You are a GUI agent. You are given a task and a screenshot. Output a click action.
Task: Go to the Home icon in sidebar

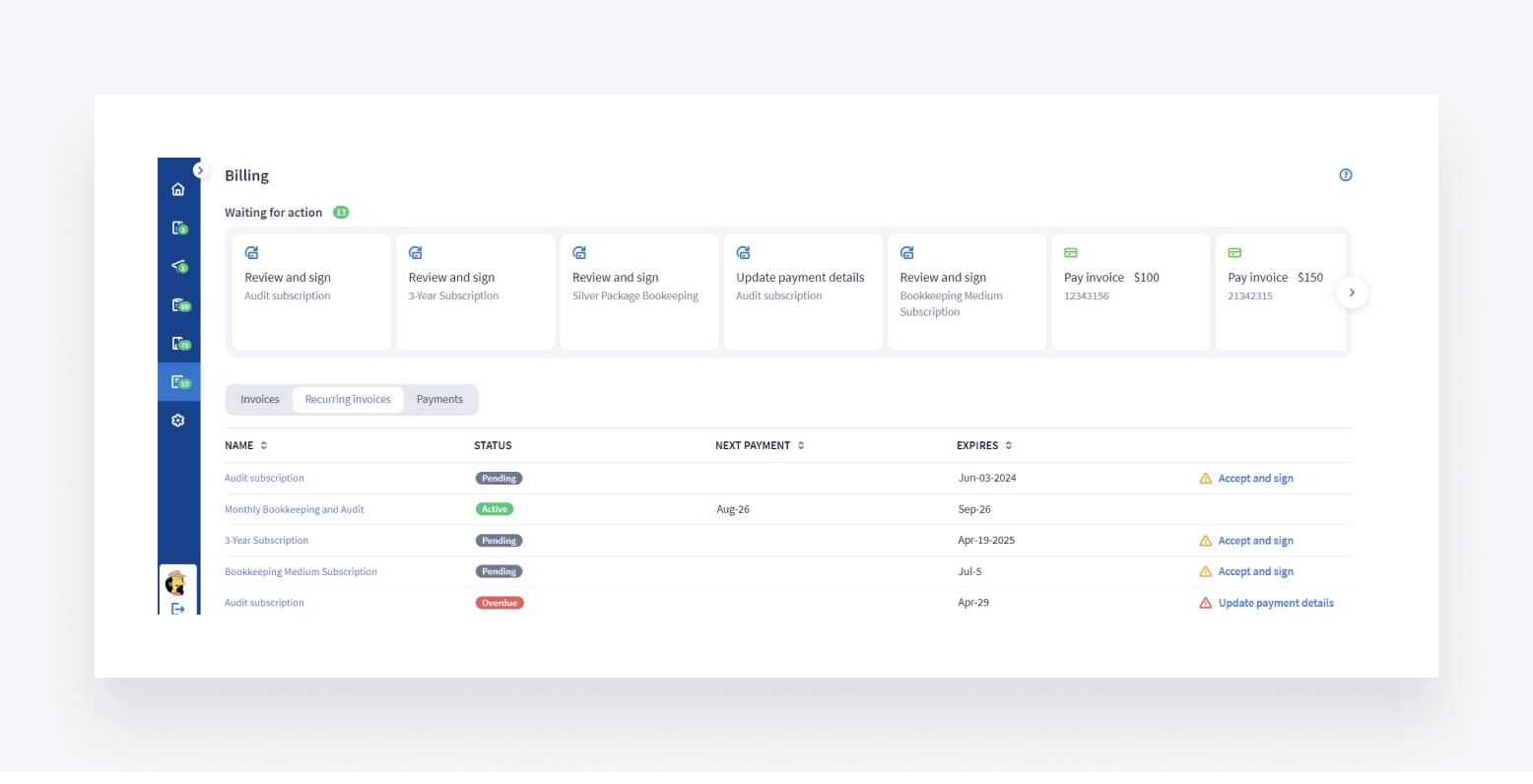click(178, 189)
